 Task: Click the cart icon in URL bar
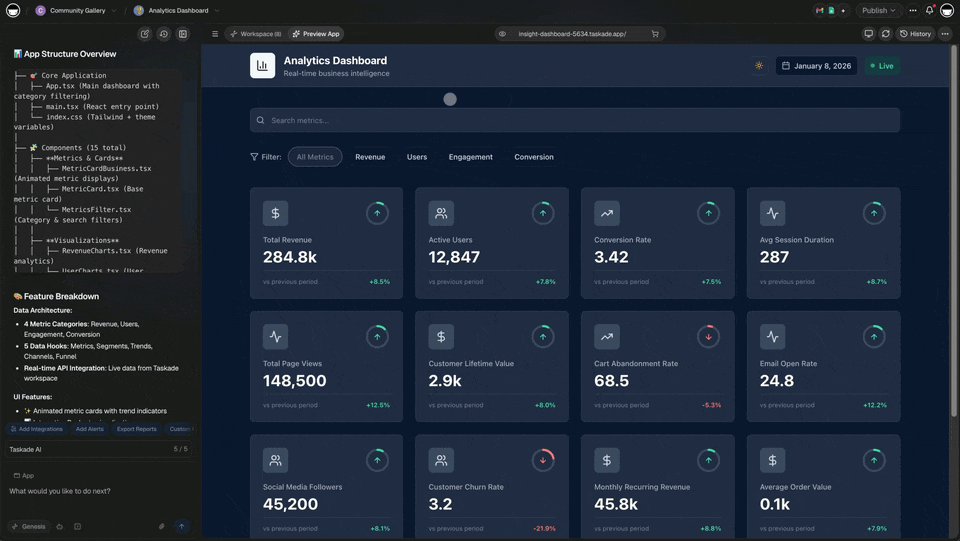pos(655,34)
